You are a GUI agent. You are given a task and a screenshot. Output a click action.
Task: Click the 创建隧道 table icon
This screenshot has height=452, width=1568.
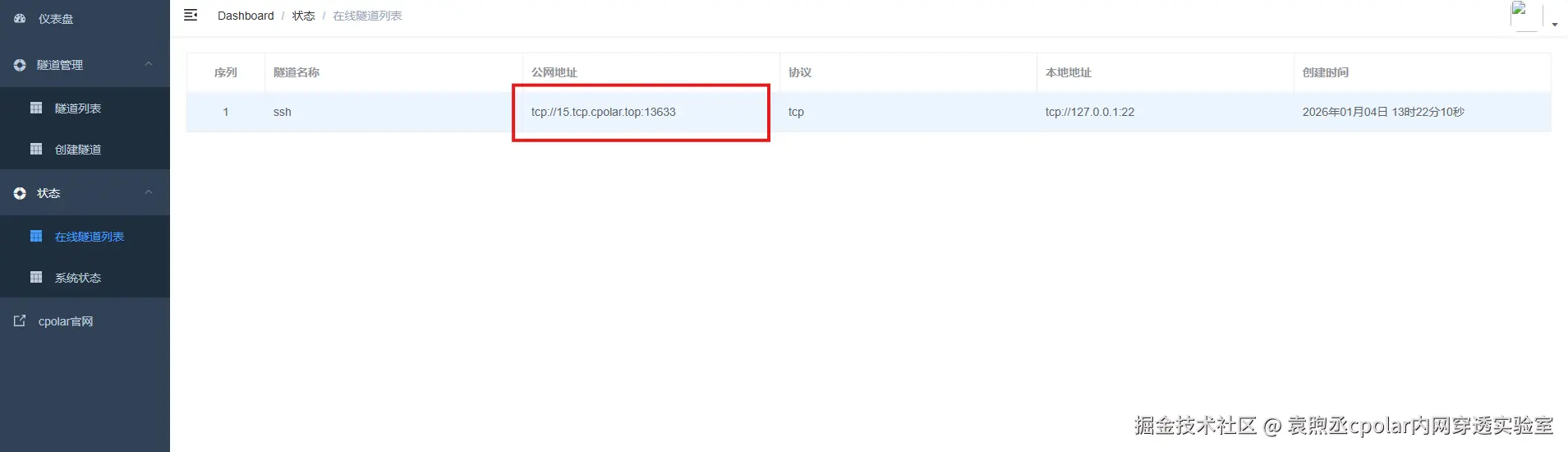point(36,149)
